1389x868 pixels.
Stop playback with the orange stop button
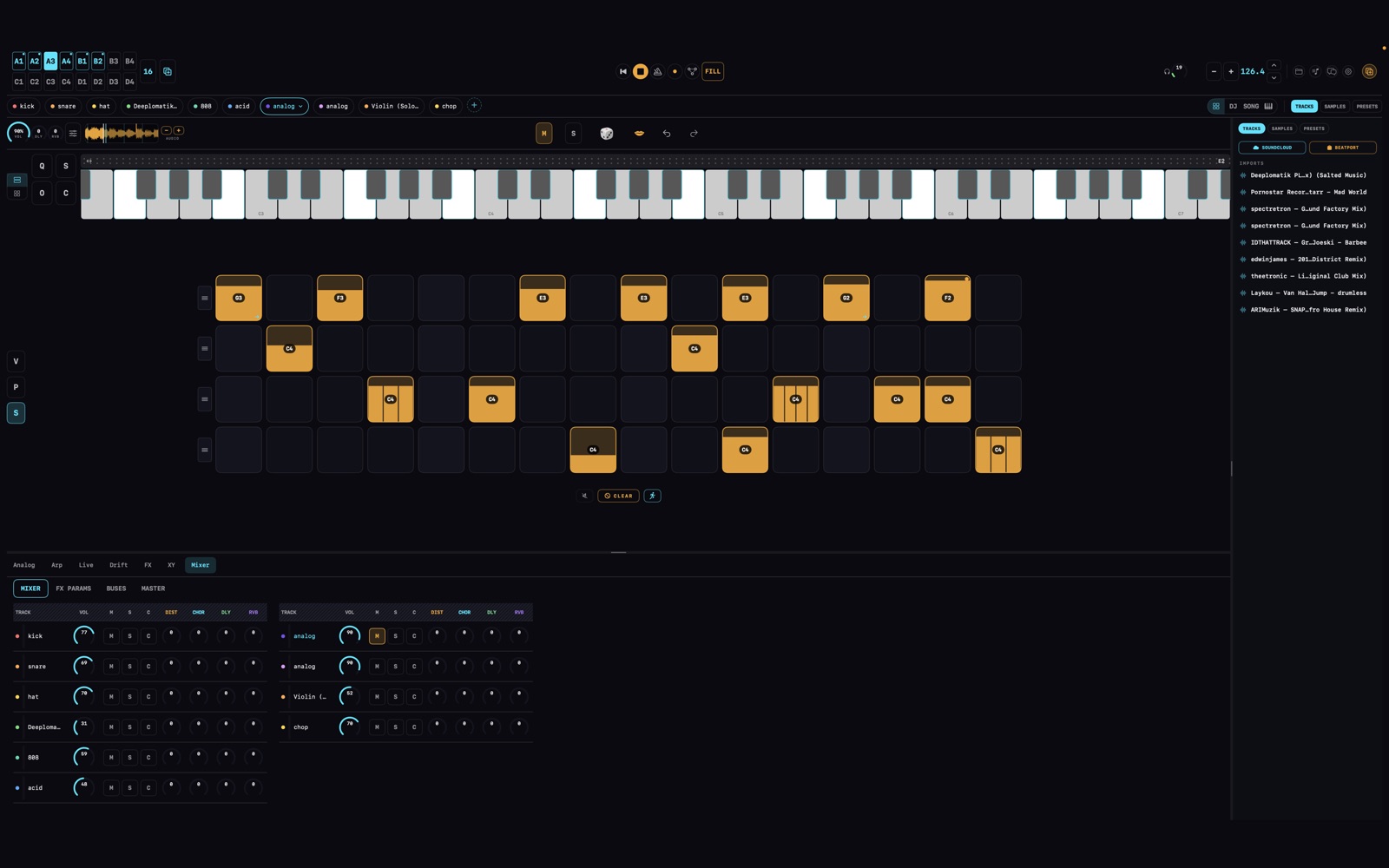coord(640,72)
